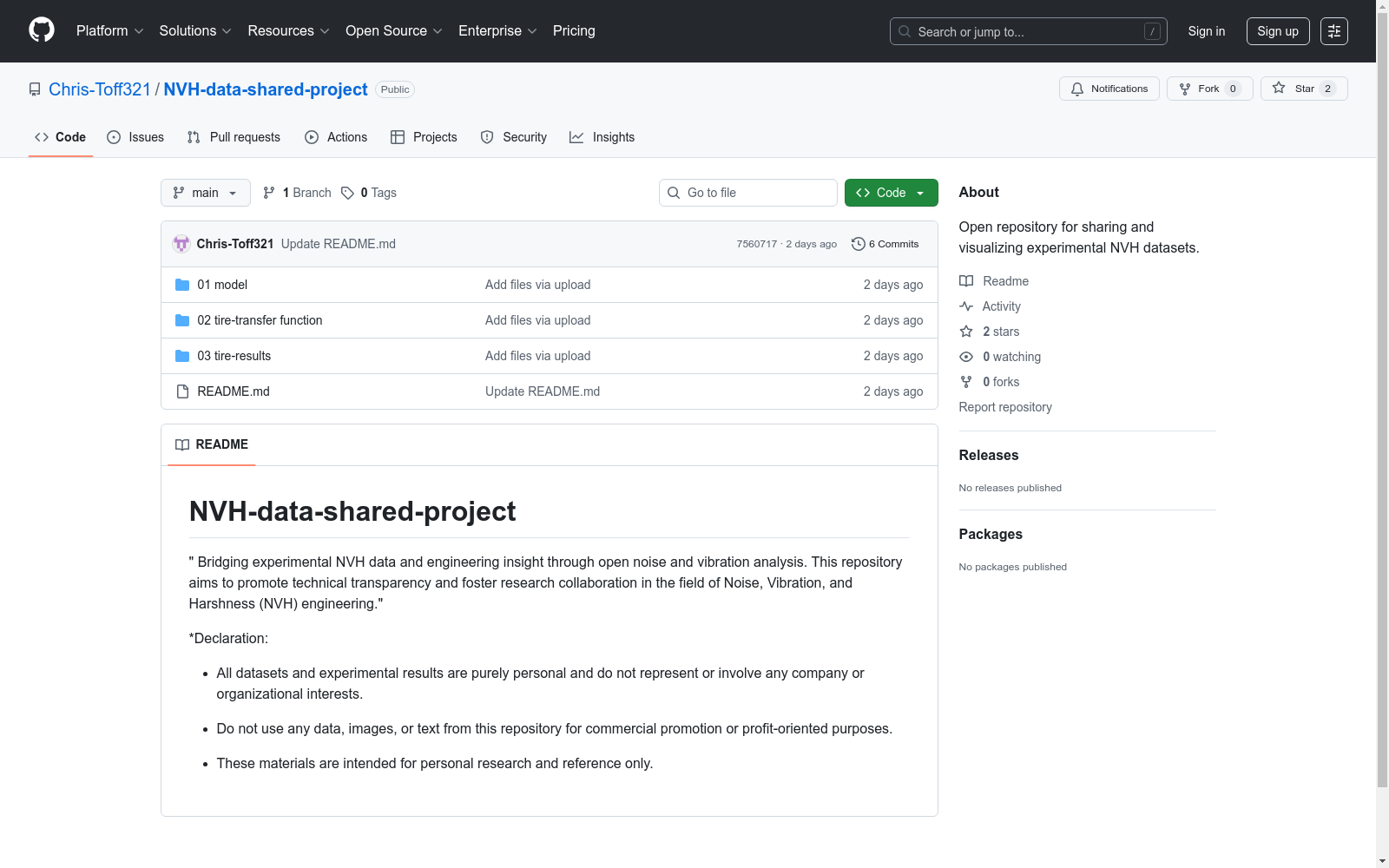Open the Packages section heading
Image resolution: width=1389 pixels, height=868 pixels.
click(991, 534)
